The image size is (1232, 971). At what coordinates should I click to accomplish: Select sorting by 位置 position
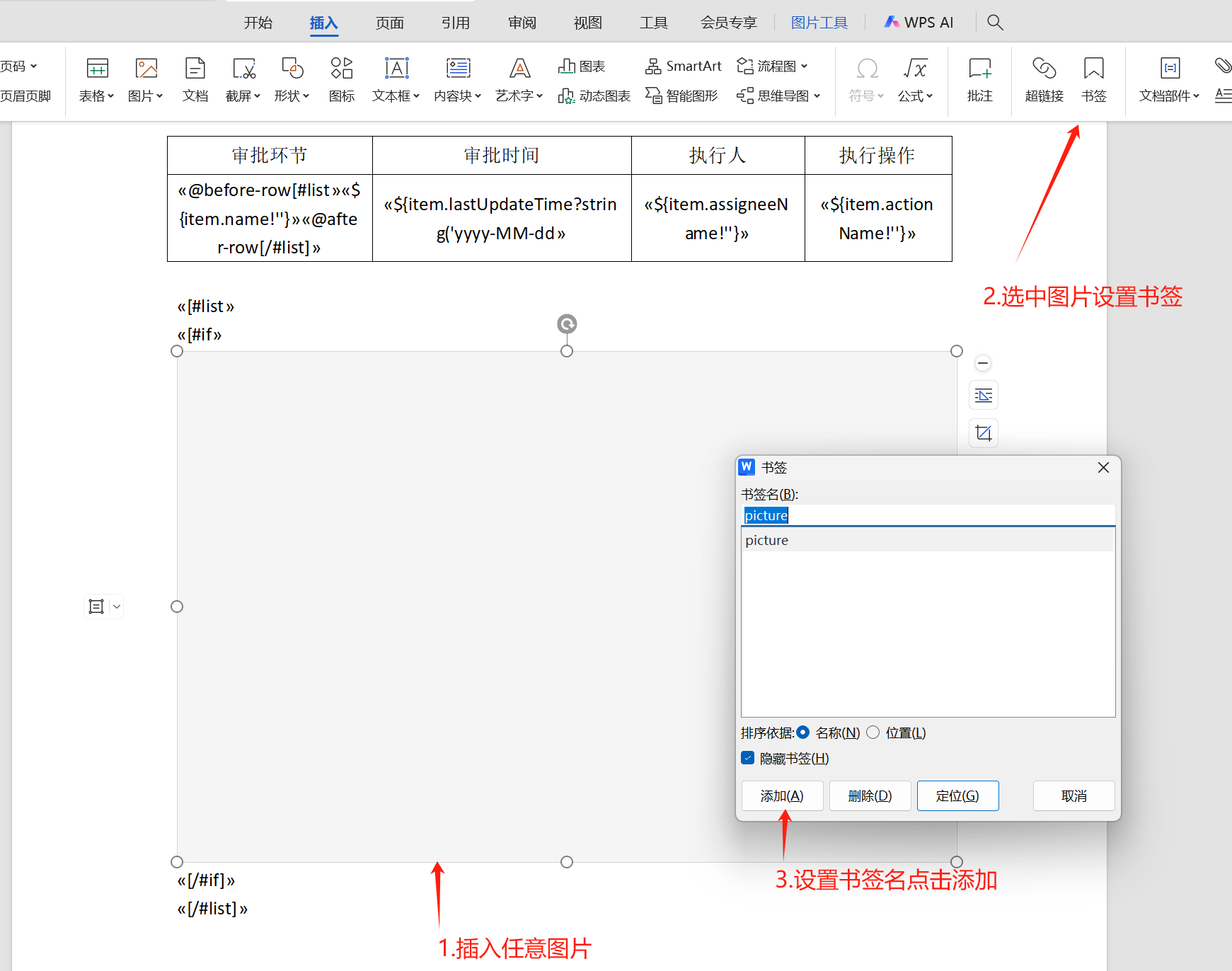coord(873,732)
